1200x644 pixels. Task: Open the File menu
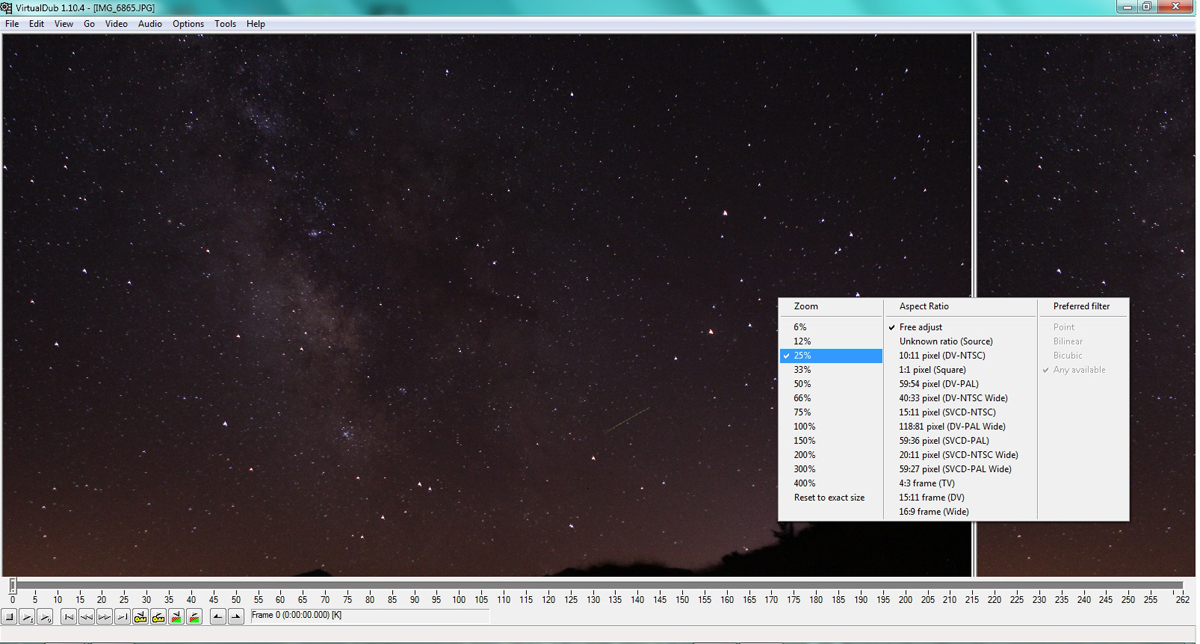[x=12, y=24]
